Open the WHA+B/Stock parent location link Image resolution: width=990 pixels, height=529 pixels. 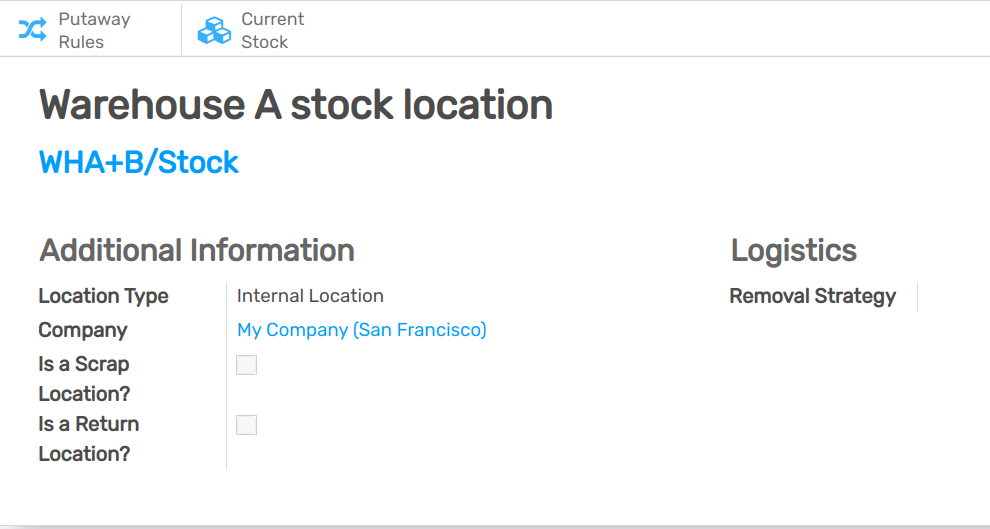click(138, 162)
